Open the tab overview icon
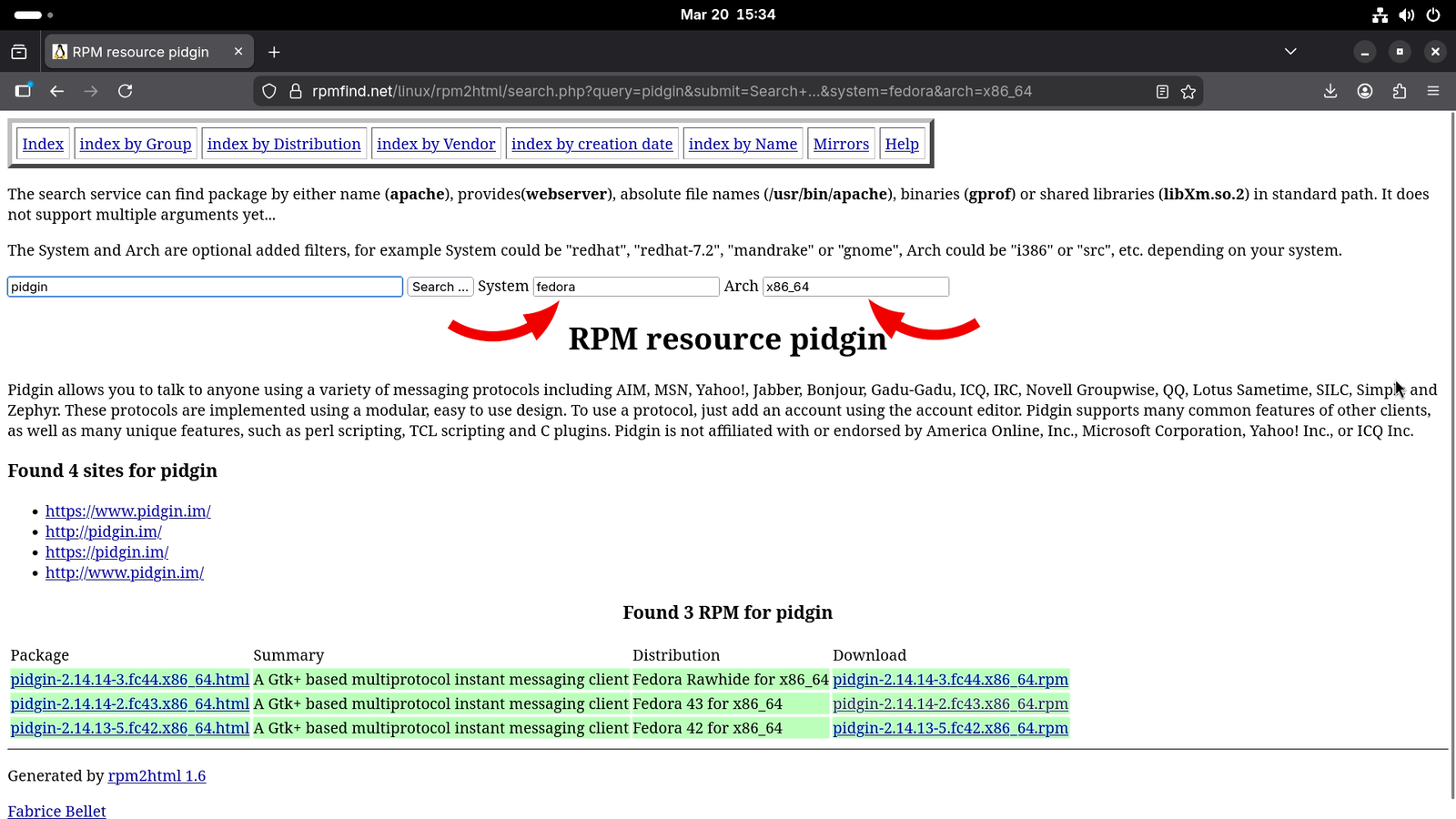This screenshot has height=819, width=1456. point(19,52)
